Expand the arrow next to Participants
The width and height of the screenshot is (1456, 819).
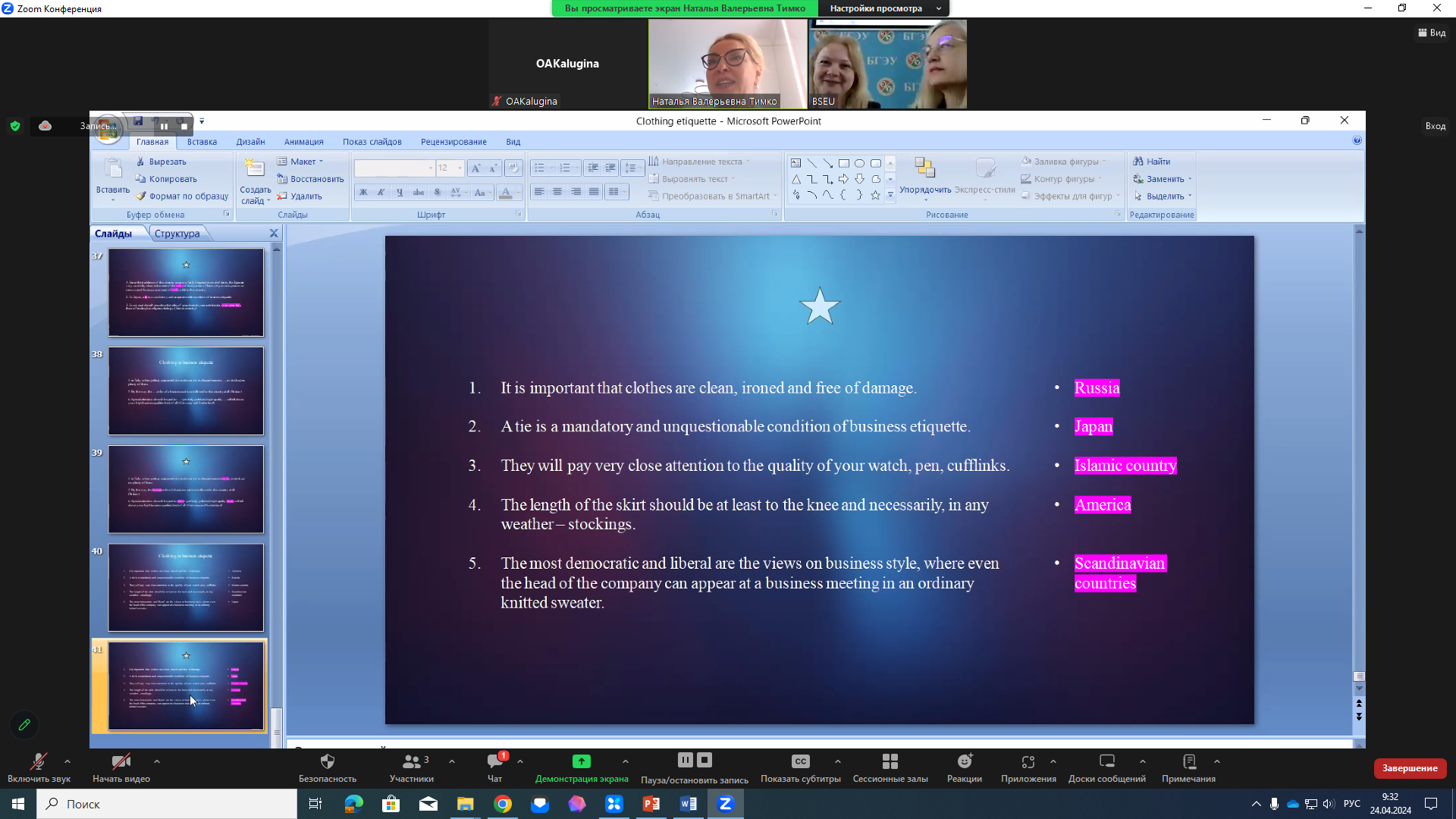(x=452, y=761)
